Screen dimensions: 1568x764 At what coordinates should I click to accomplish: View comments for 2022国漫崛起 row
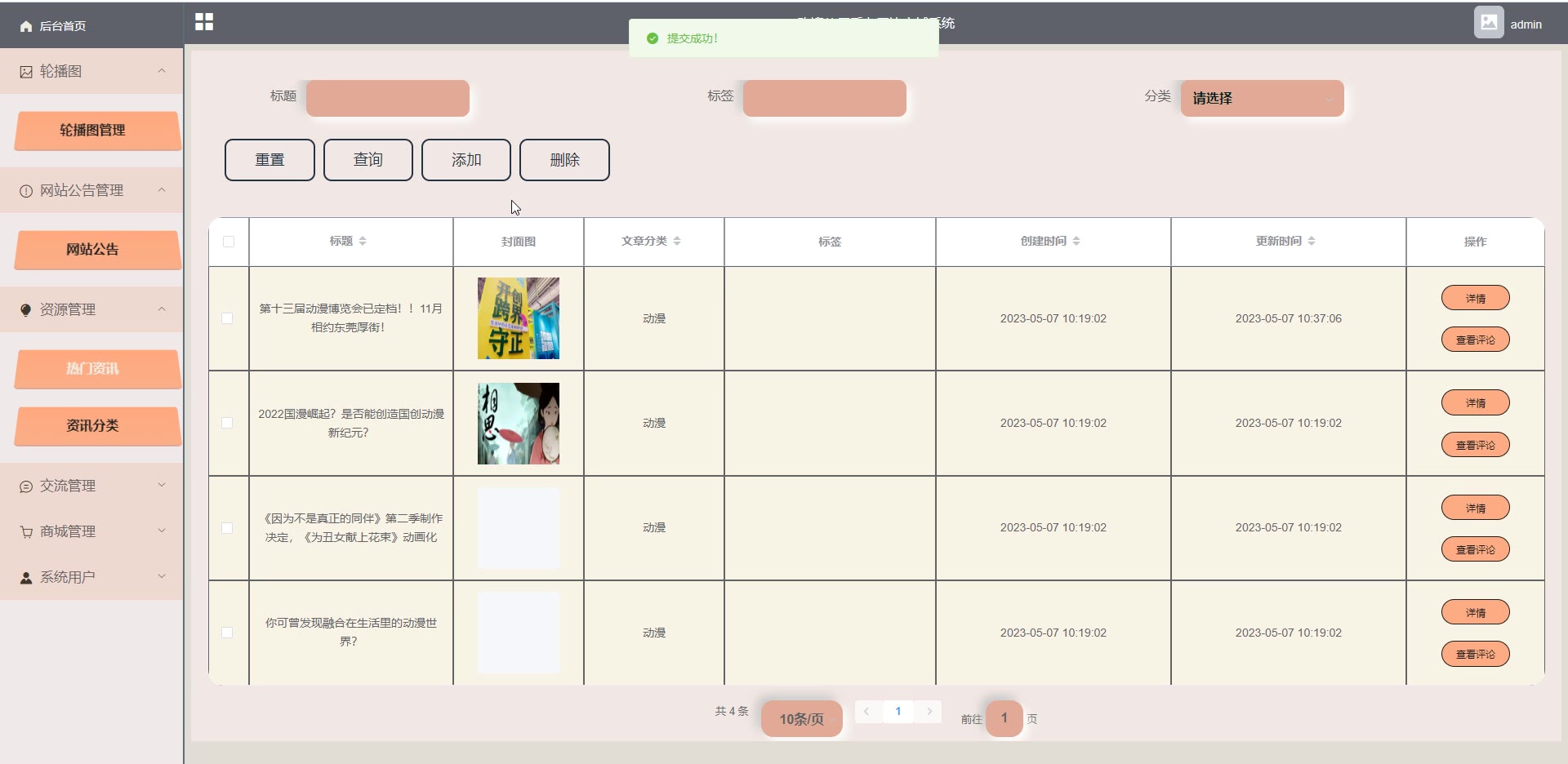1475,445
